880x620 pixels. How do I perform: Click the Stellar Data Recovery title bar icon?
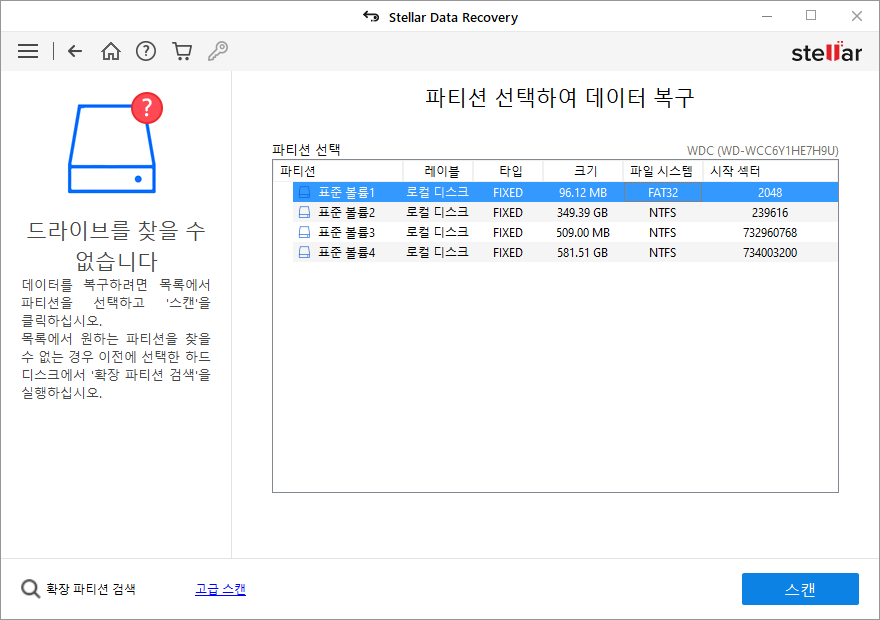click(x=371, y=16)
